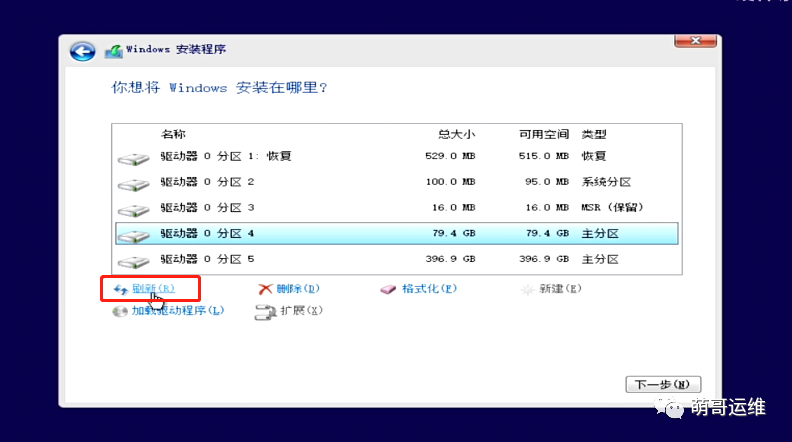792x442 pixels.
Task: Click the 名称 column header
Action: click(173, 134)
